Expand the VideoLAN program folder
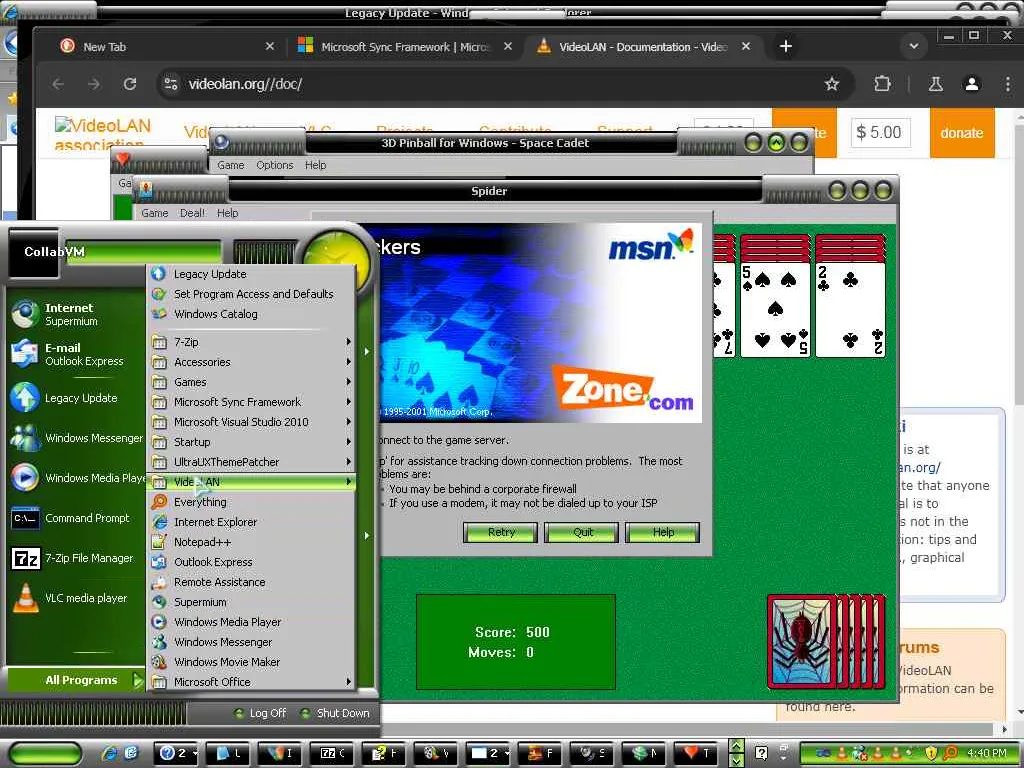1024x768 pixels. (251, 482)
